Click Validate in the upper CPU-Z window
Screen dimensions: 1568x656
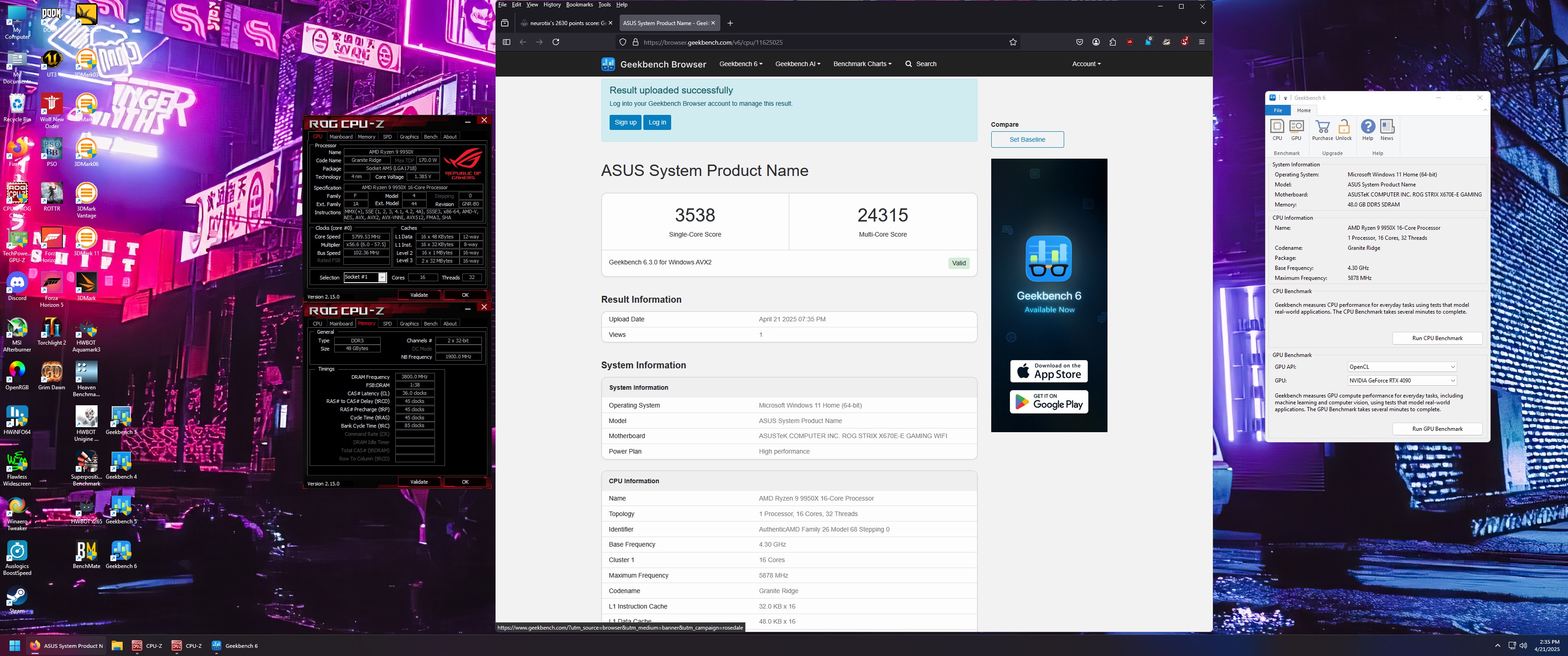(419, 295)
